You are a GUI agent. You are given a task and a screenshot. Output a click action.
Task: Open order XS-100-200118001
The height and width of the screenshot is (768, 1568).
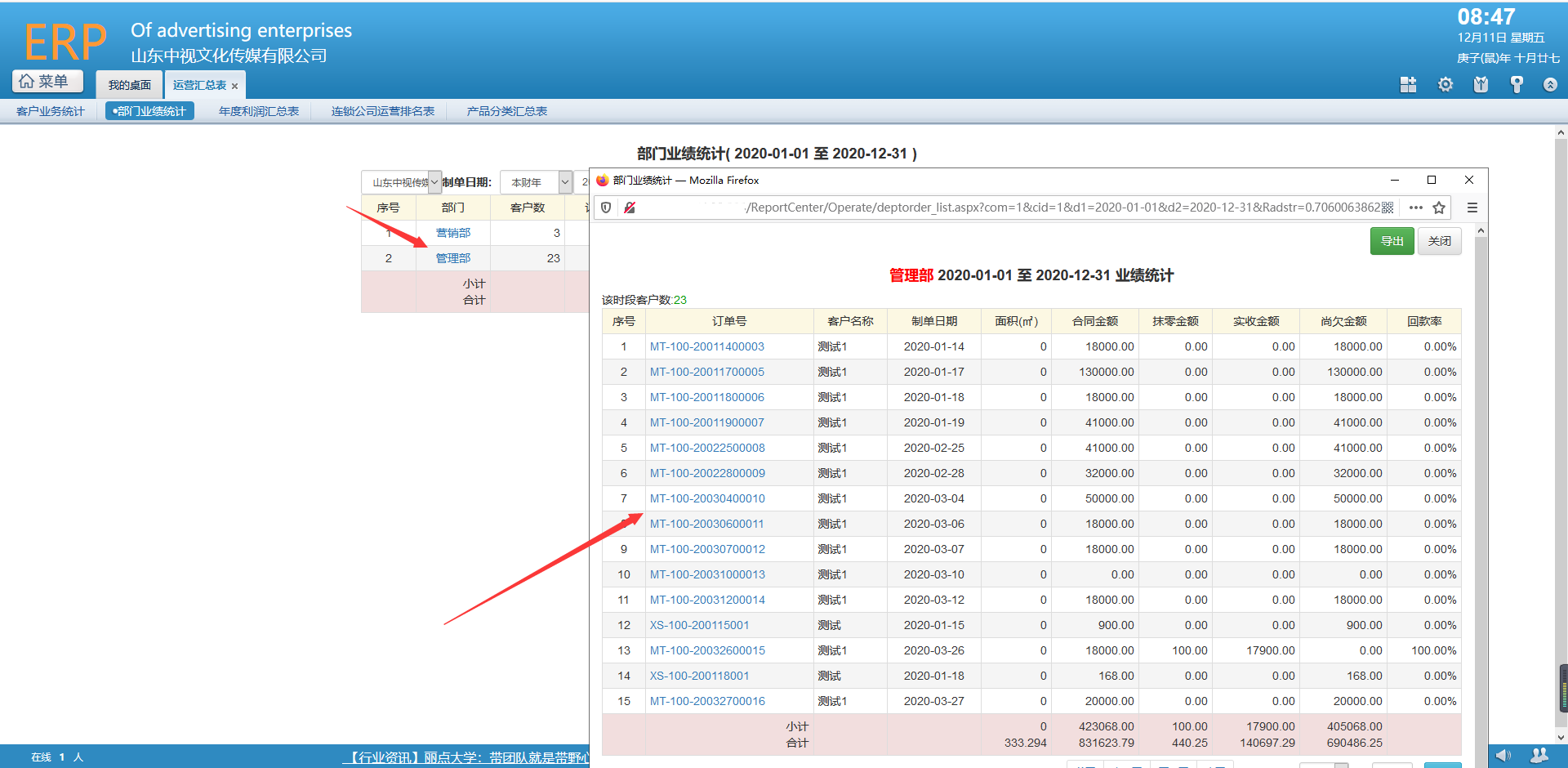pos(699,676)
